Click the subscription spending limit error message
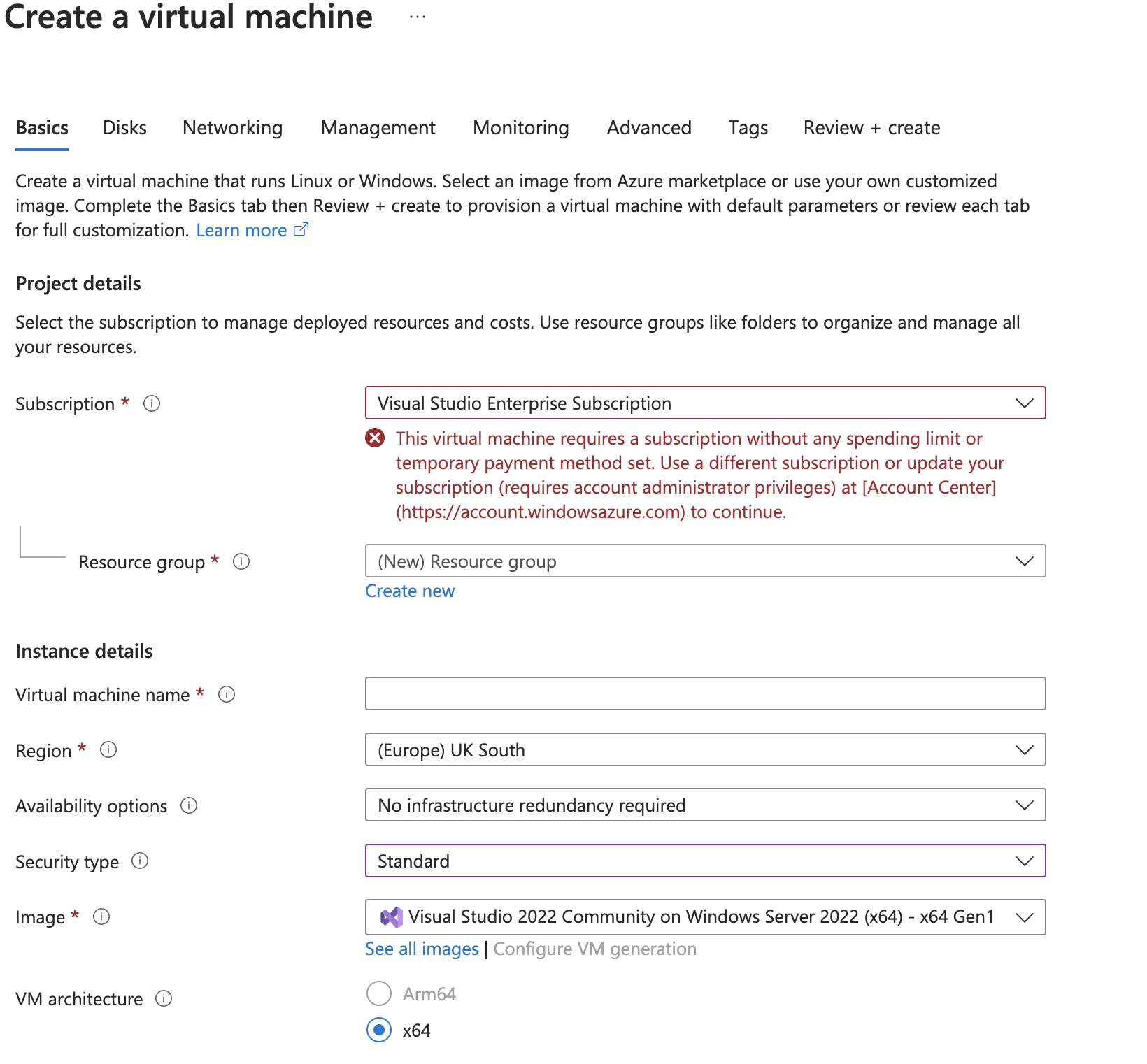 pos(699,475)
